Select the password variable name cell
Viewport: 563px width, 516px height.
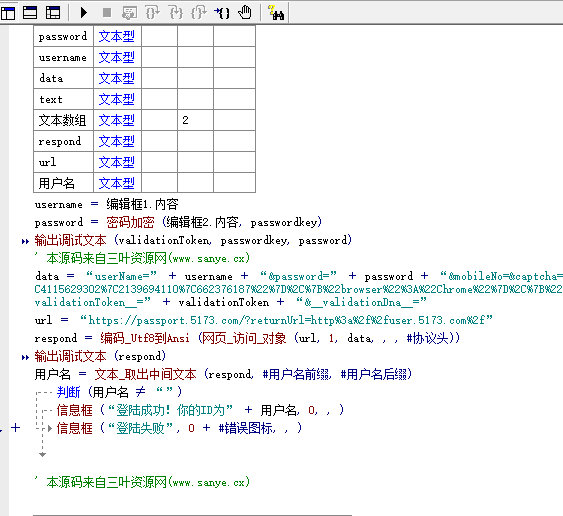pyautogui.click(x=64, y=36)
